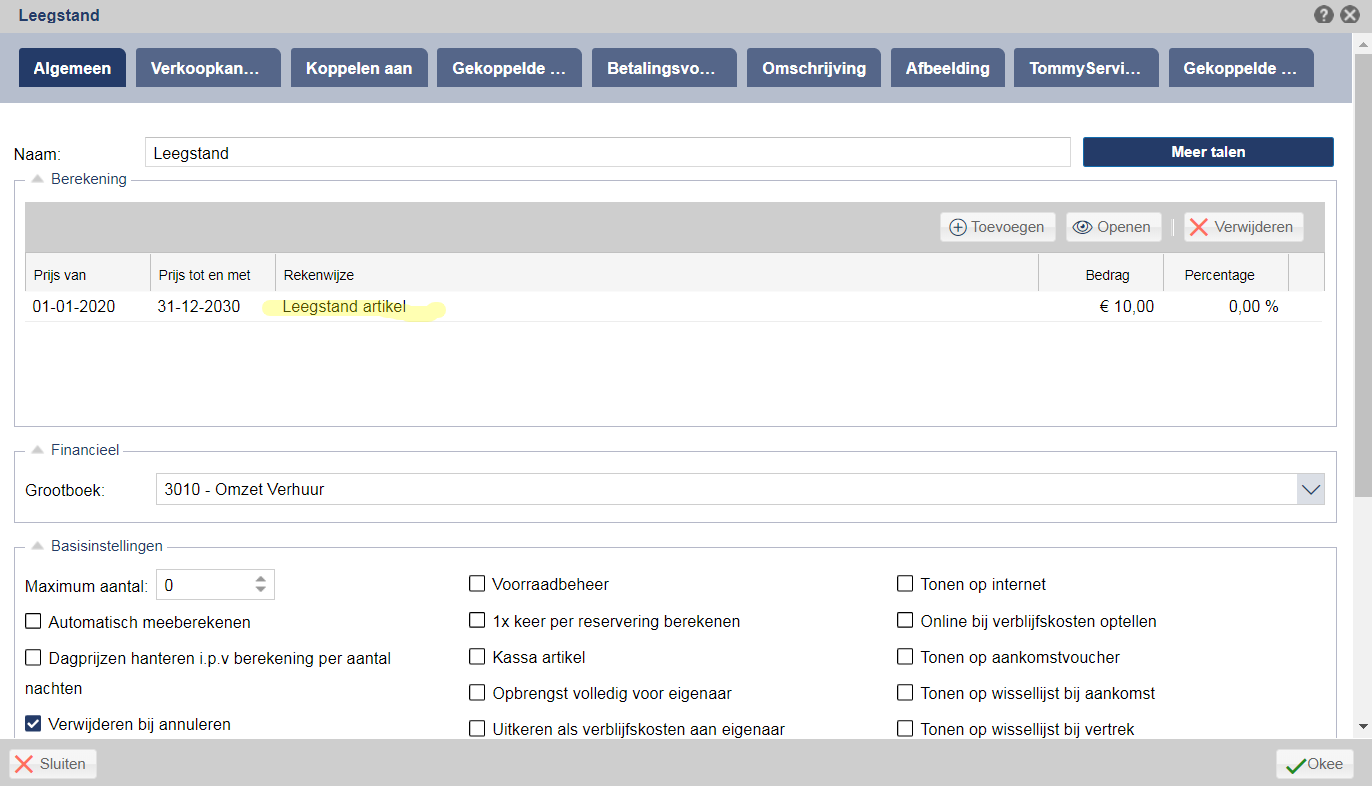Click the Sluiten button
The image size is (1372, 786).
pyautogui.click(x=53, y=764)
